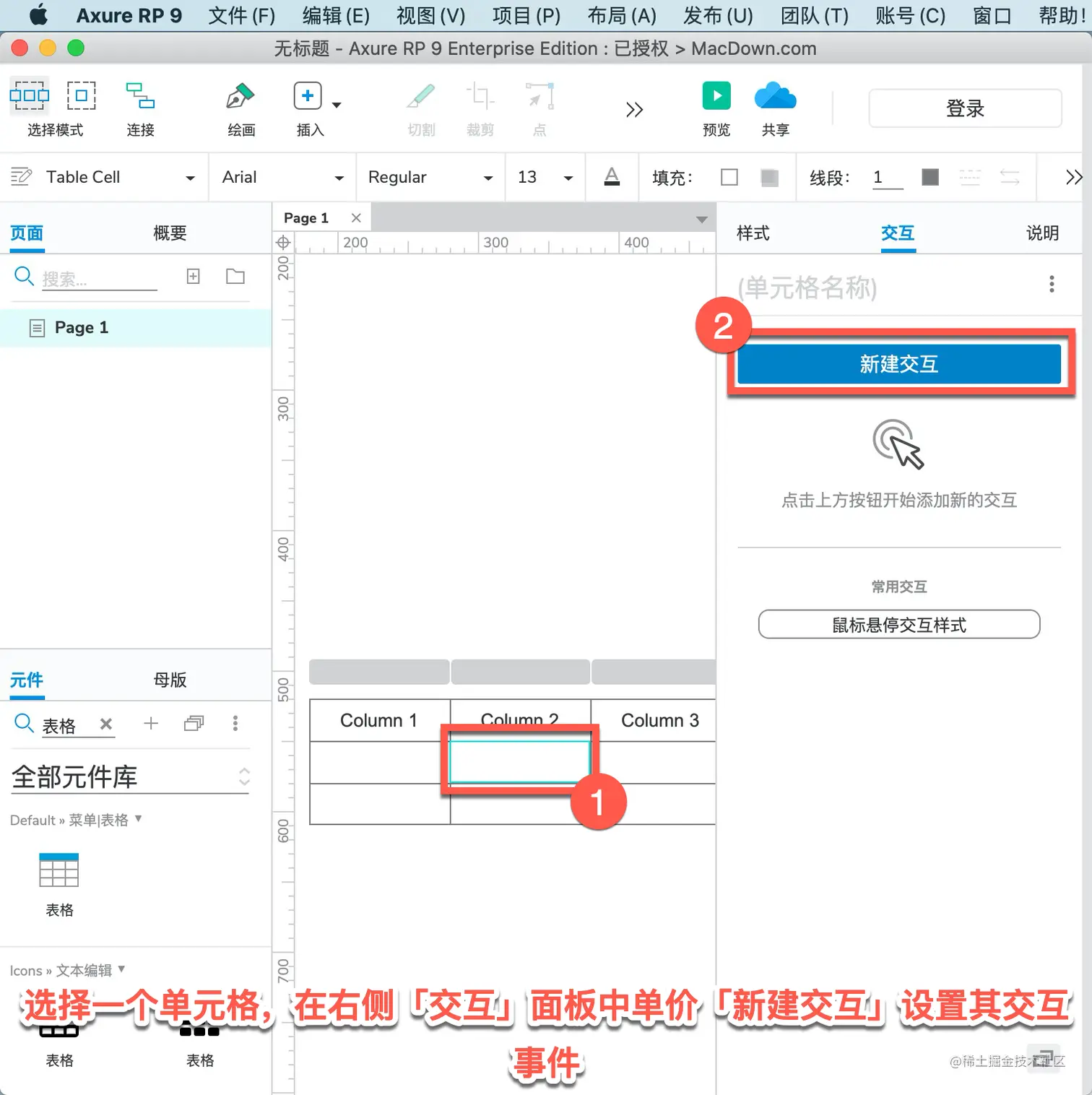Screen dimensions: 1092x1095
Task: Click the add library plus icon
Action: click(151, 723)
